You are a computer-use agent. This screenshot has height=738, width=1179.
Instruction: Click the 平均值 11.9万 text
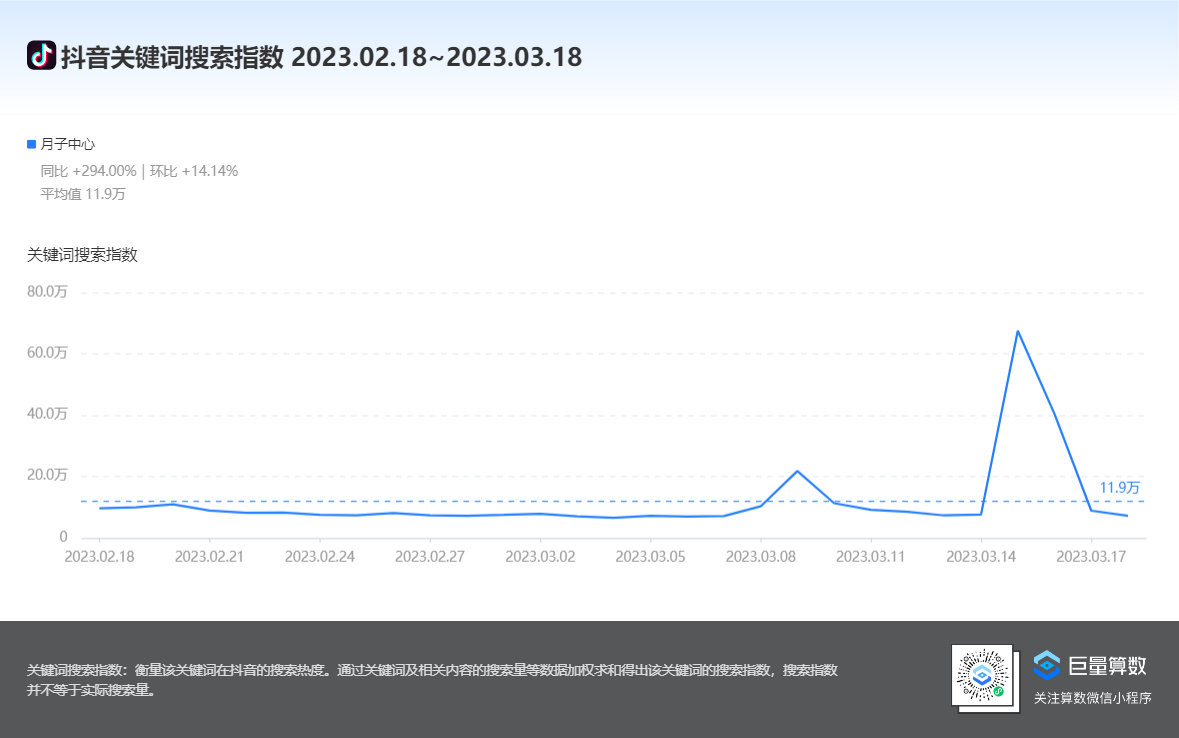point(83,194)
